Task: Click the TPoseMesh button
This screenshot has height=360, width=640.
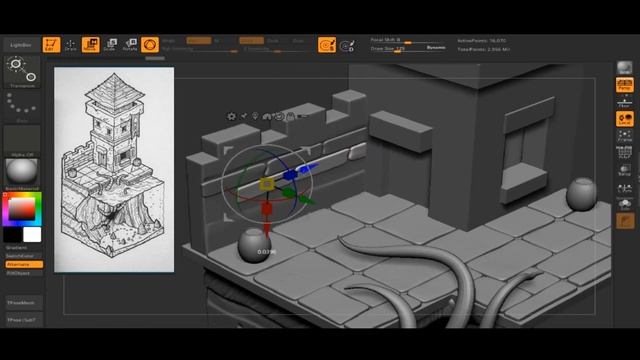Action: point(24,303)
